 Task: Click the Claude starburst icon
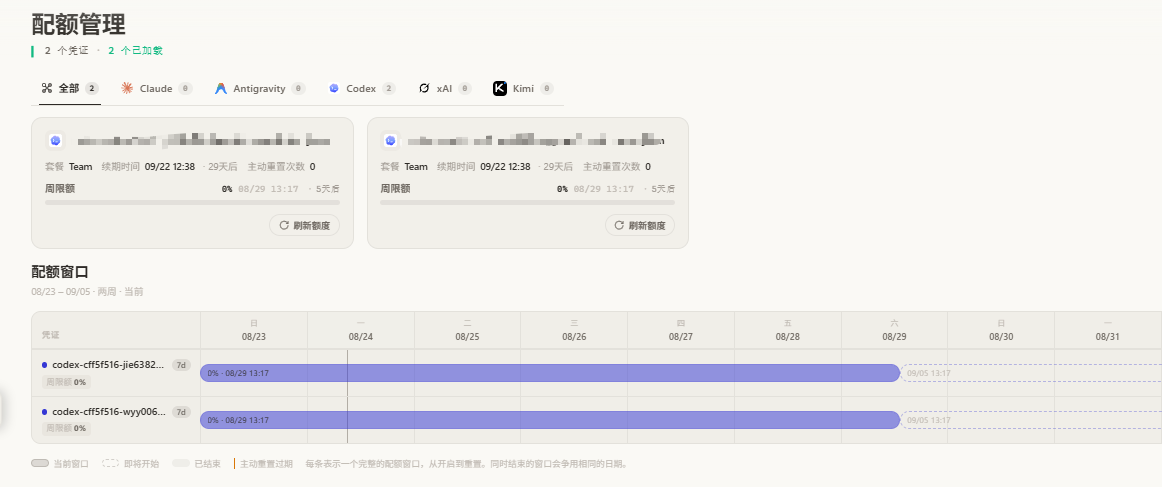pos(127,88)
